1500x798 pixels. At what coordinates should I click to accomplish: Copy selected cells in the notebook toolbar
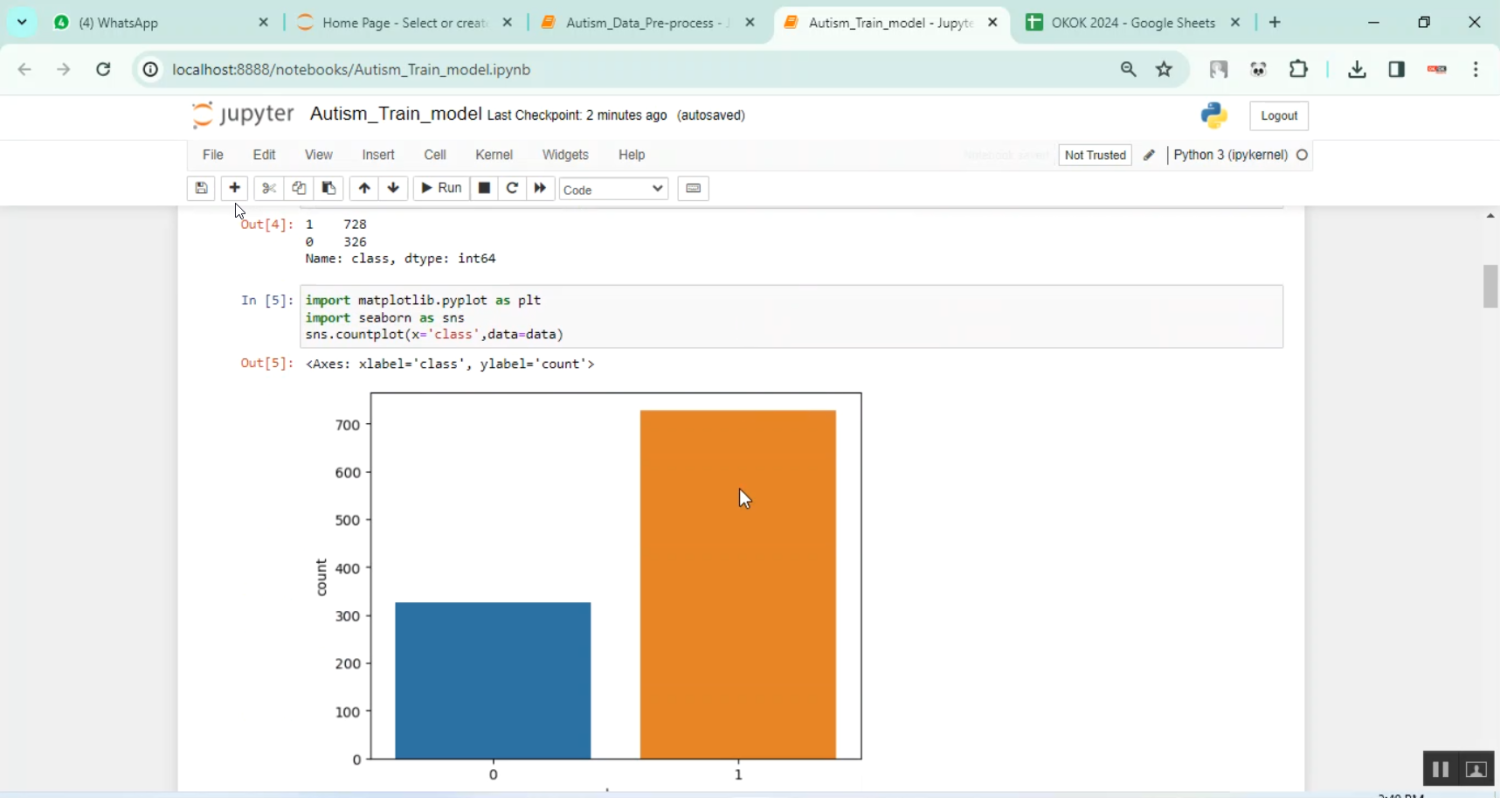(x=298, y=188)
